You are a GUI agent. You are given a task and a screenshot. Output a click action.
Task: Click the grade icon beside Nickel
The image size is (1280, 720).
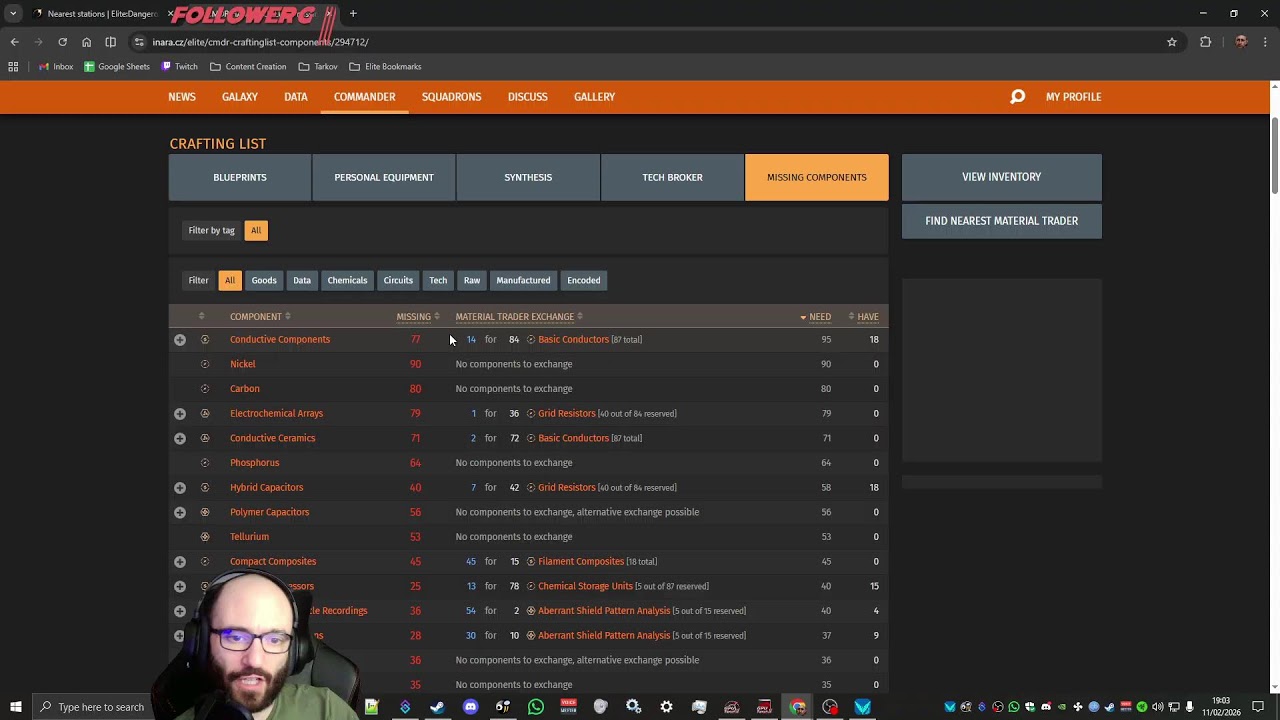(x=205, y=364)
